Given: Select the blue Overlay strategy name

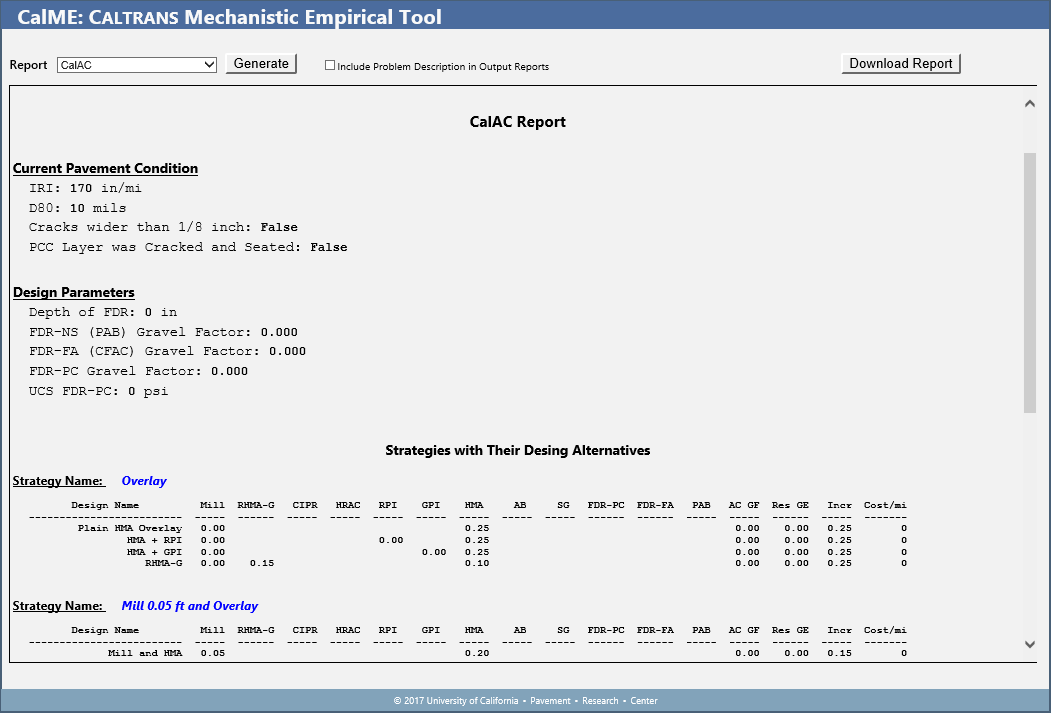Looking at the screenshot, I should (x=144, y=481).
